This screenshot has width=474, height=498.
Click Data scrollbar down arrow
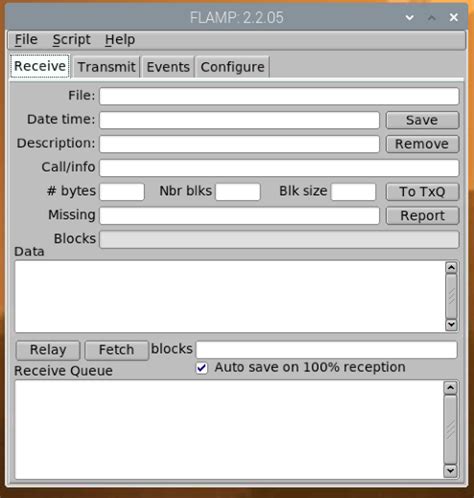point(451,324)
